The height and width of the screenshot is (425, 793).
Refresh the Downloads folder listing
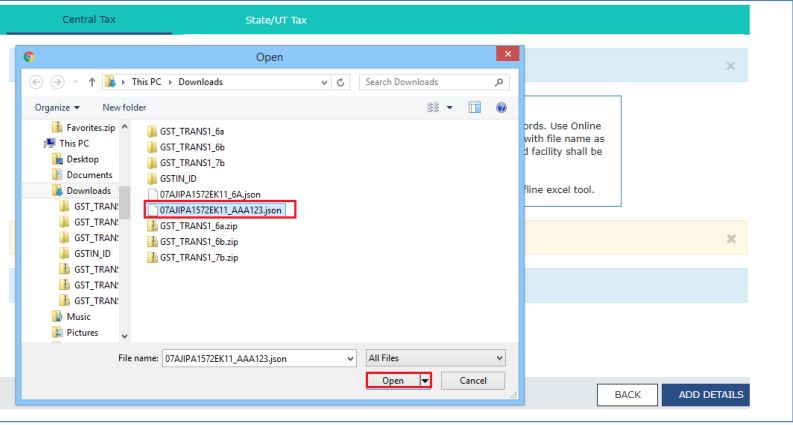(x=340, y=82)
